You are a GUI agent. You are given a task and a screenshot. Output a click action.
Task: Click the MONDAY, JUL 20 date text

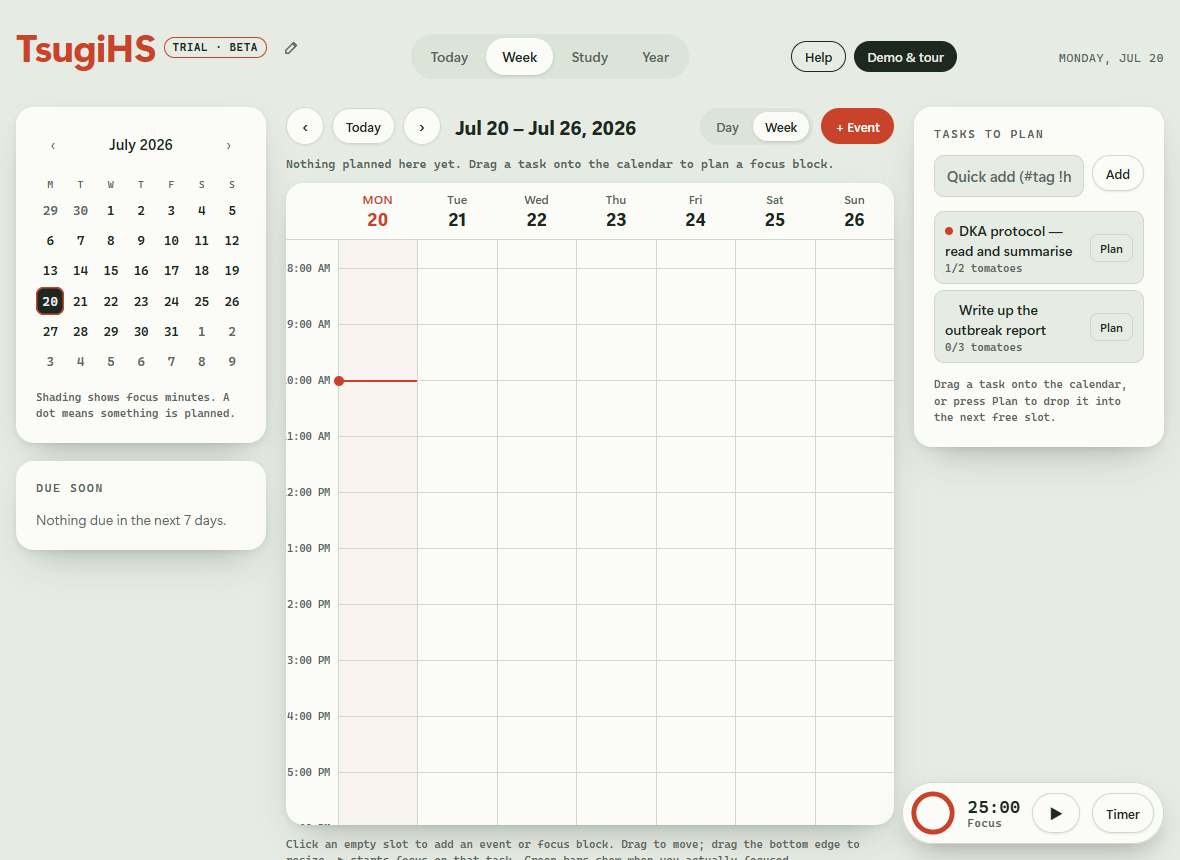click(x=1111, y=58)
